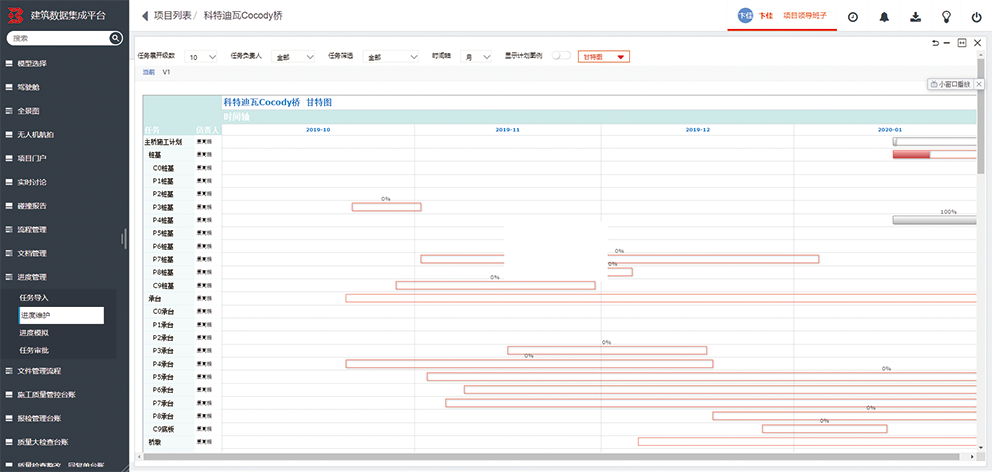Select 任务导入 in the sidebar
The width and height of the screenshot is (992, 472).
(35, 298)
